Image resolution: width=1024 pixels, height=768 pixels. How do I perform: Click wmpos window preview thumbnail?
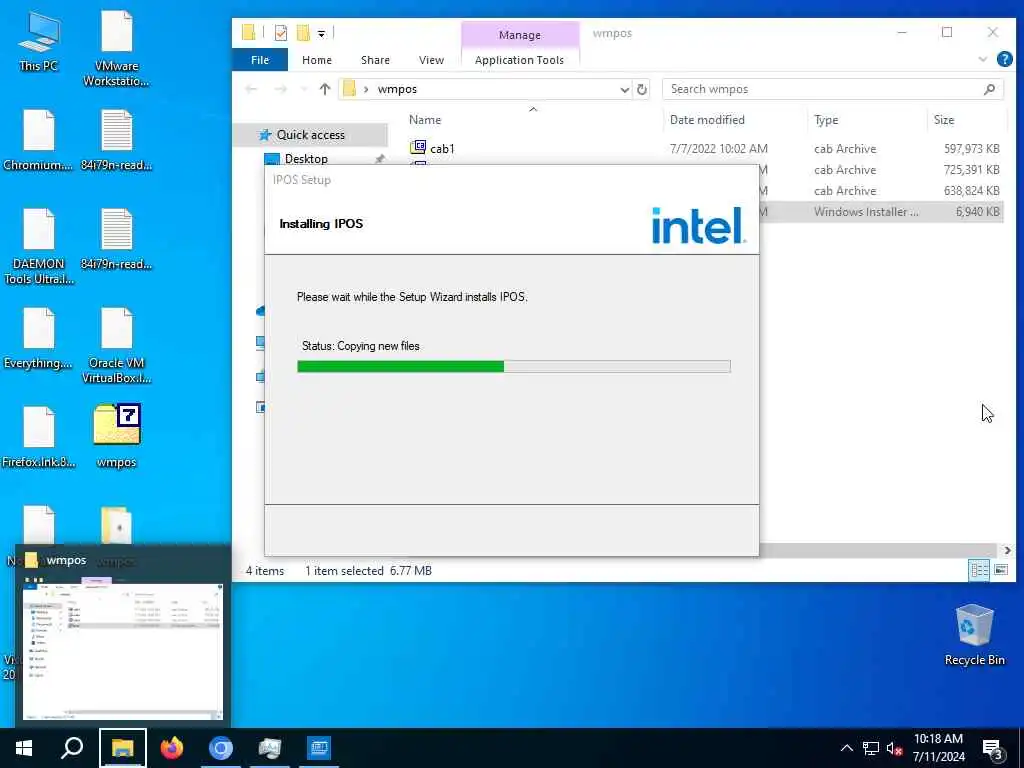click(x=123, y=652)
